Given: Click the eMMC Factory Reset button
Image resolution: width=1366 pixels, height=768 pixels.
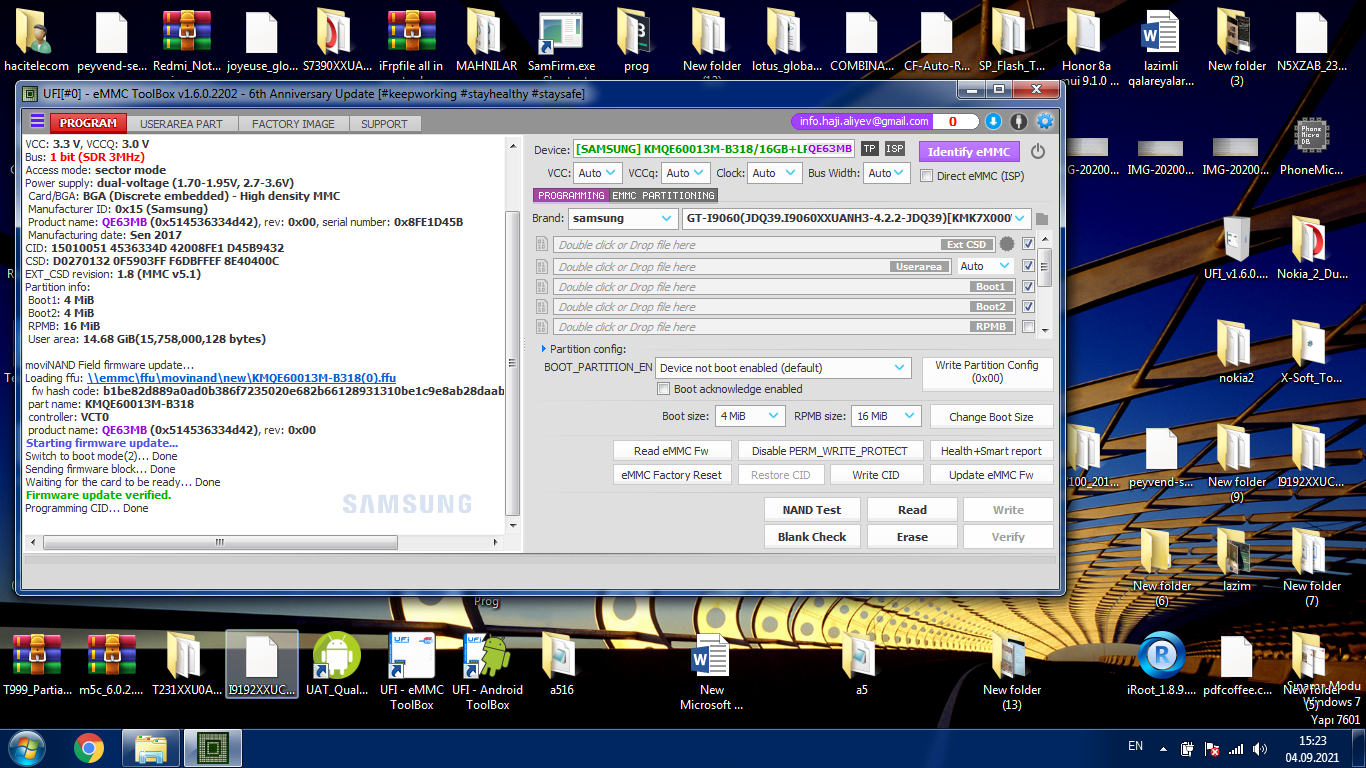Looking at the screenshot, I should (x=672, y=475).
